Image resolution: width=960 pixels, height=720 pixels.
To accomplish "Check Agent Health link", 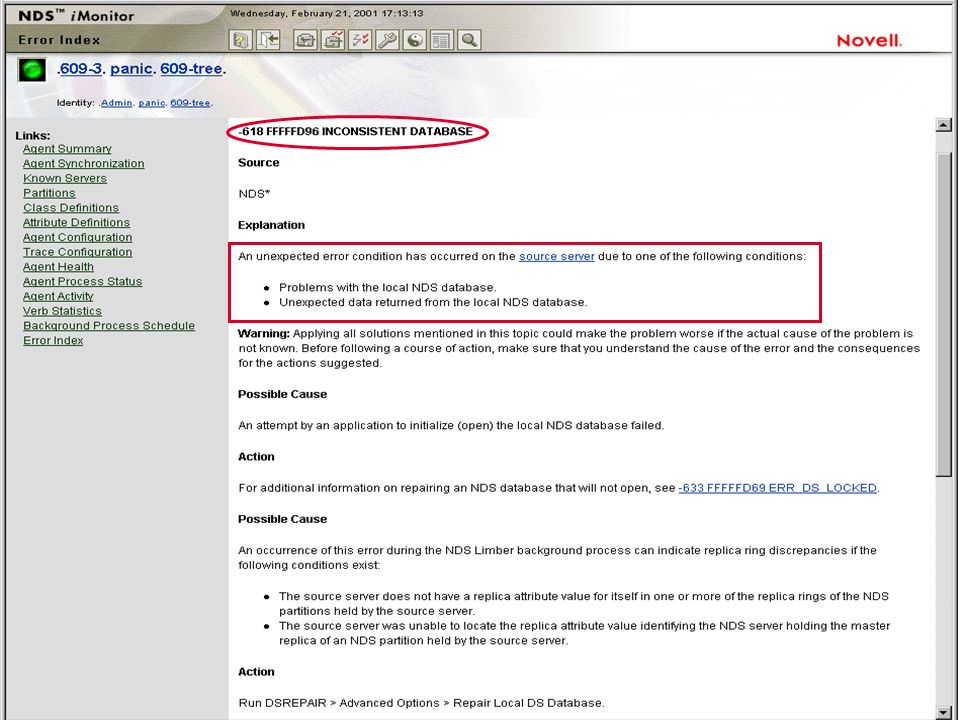I will (58, 266).
